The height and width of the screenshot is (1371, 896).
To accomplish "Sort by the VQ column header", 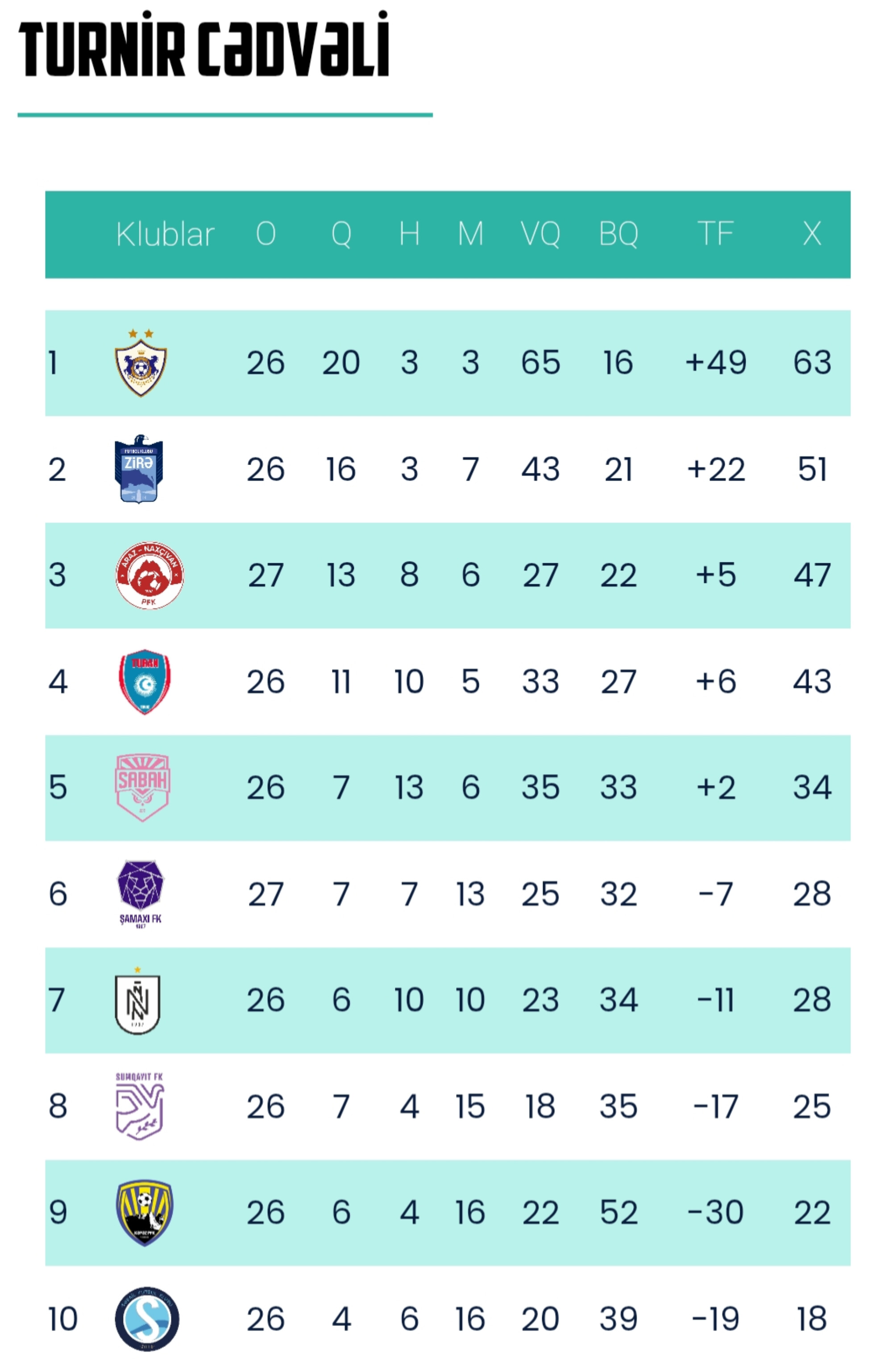I will tap(540, 234).
